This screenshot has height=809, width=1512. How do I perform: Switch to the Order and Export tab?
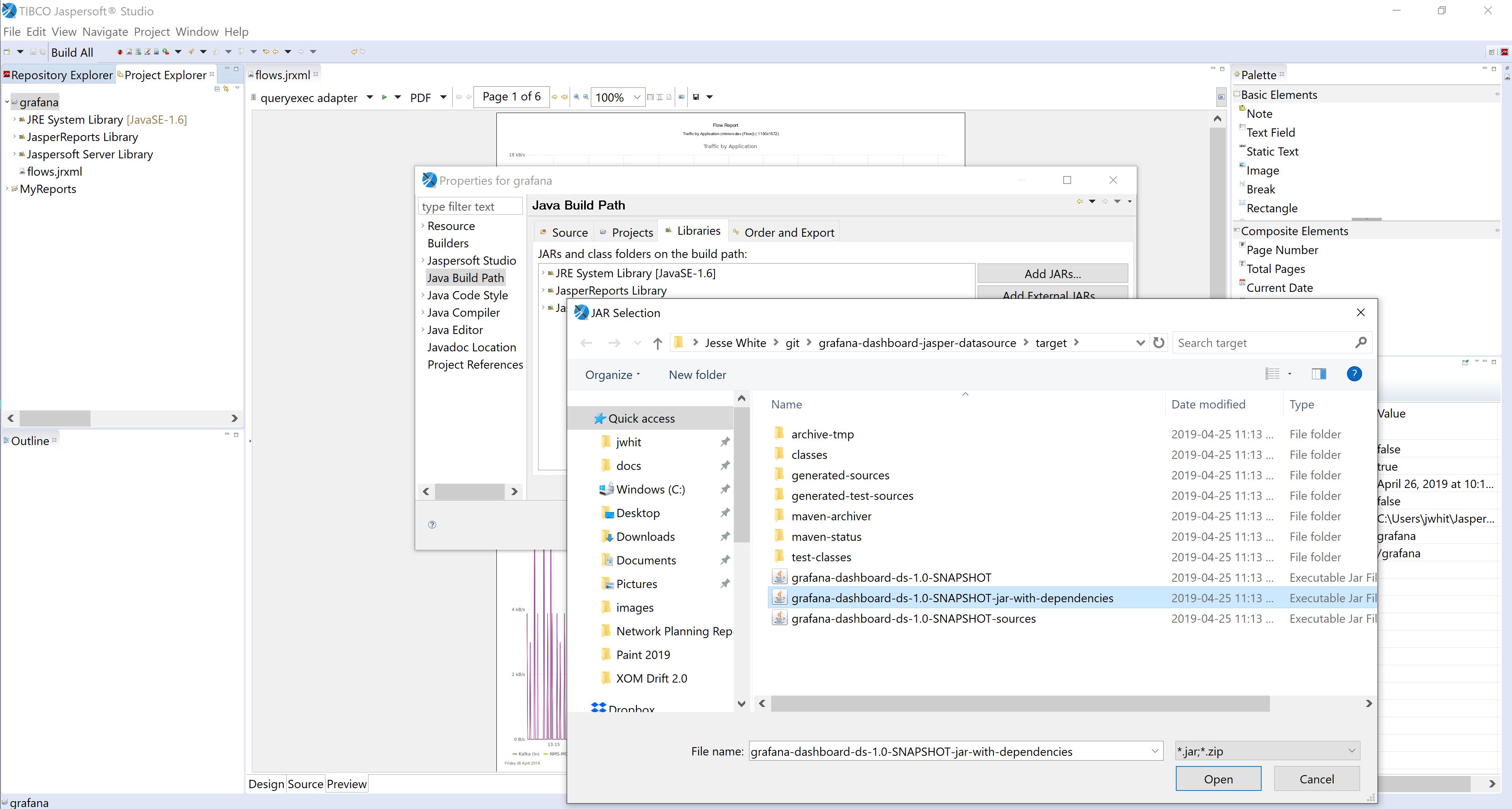point(784,232)
